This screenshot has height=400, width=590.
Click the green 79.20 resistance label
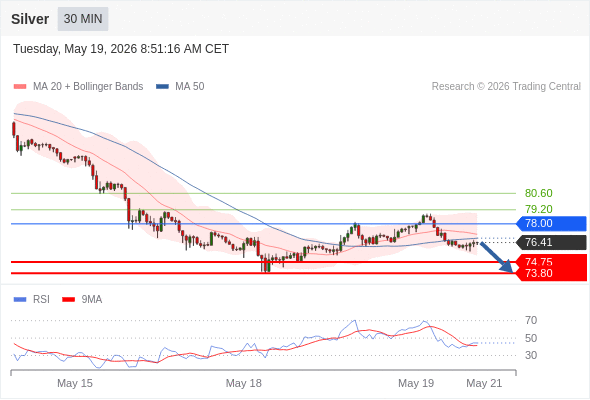point(538,209)
